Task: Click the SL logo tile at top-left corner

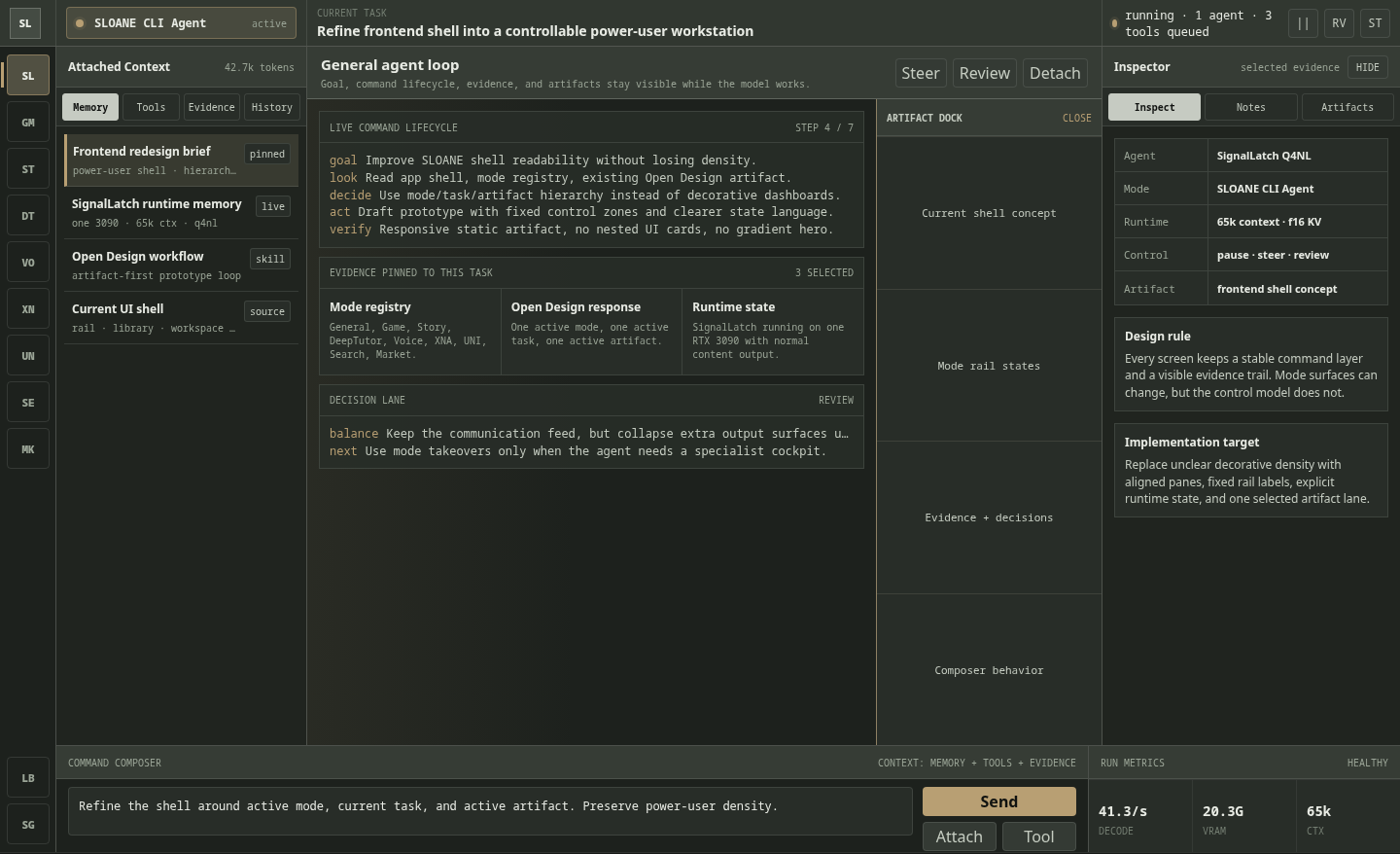Action: [25, 23]
